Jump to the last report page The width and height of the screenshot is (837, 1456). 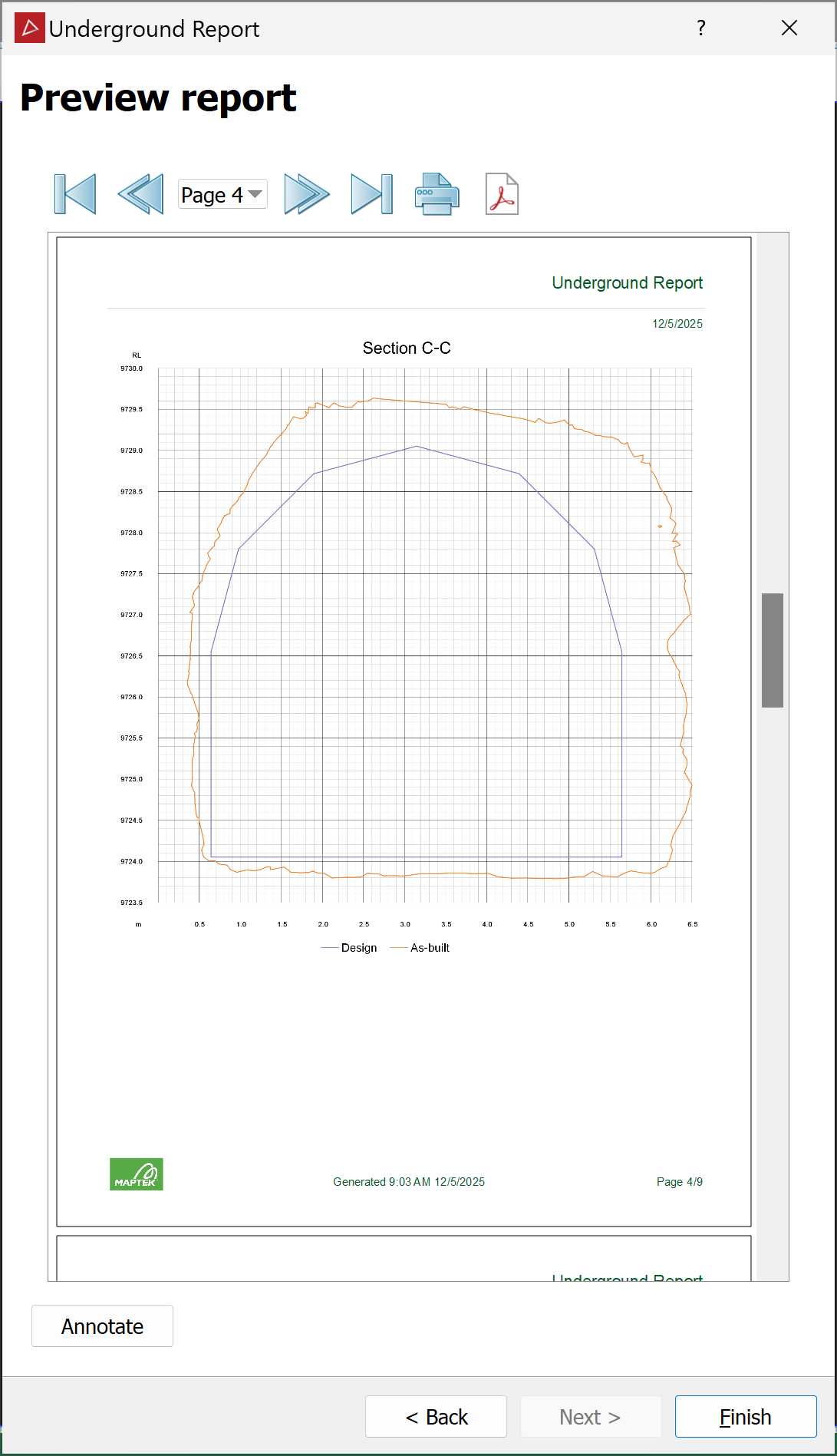coord(372,194)
